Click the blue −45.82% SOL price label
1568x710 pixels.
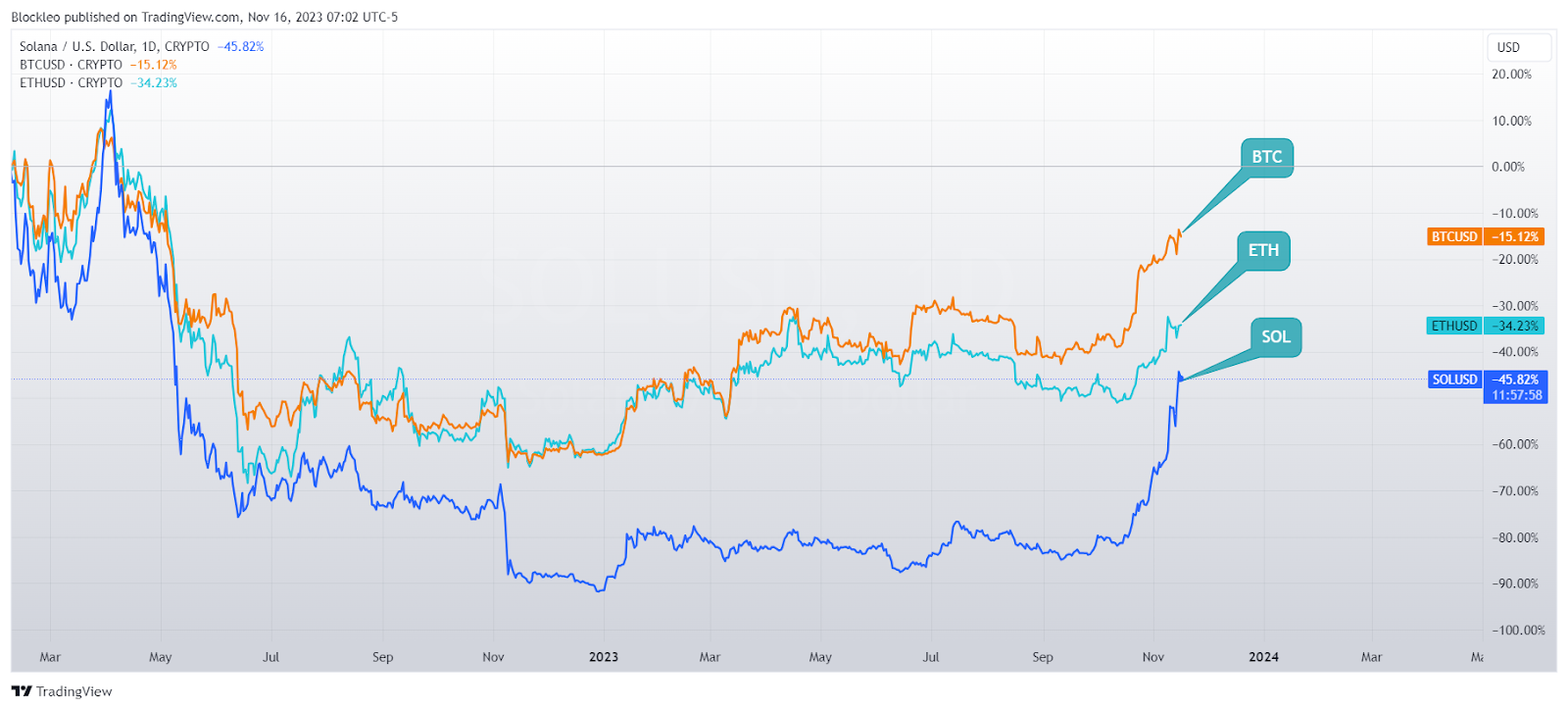[x=1516, y=380]
